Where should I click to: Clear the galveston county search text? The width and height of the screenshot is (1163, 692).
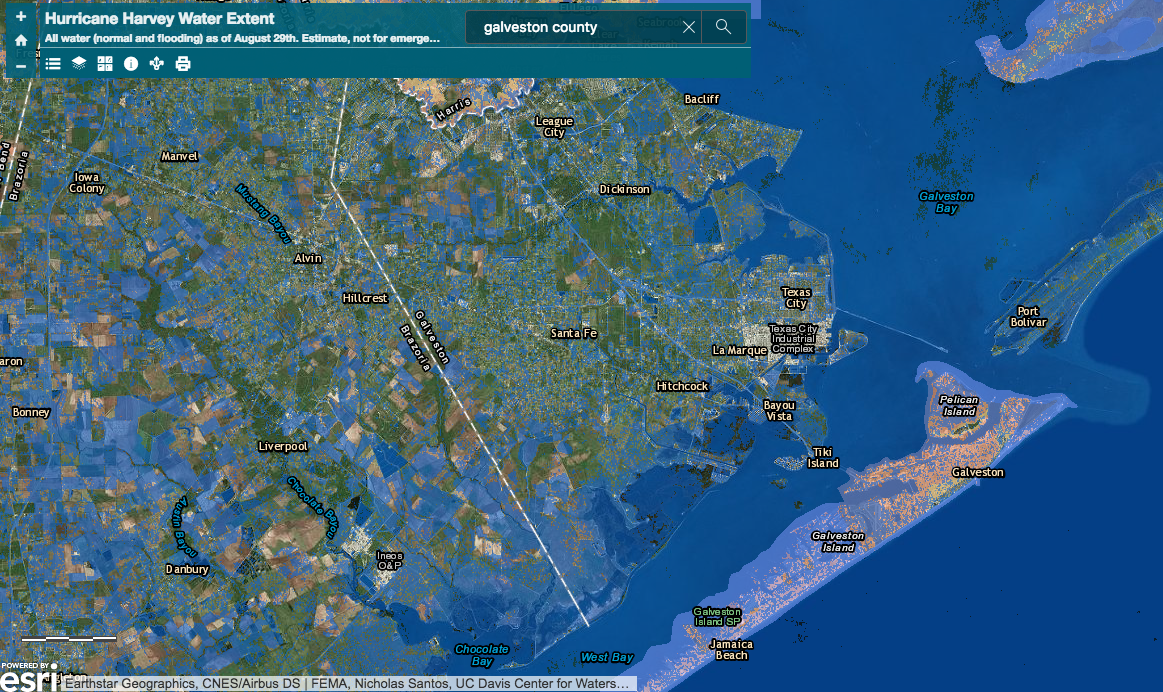tap(689, 27)
